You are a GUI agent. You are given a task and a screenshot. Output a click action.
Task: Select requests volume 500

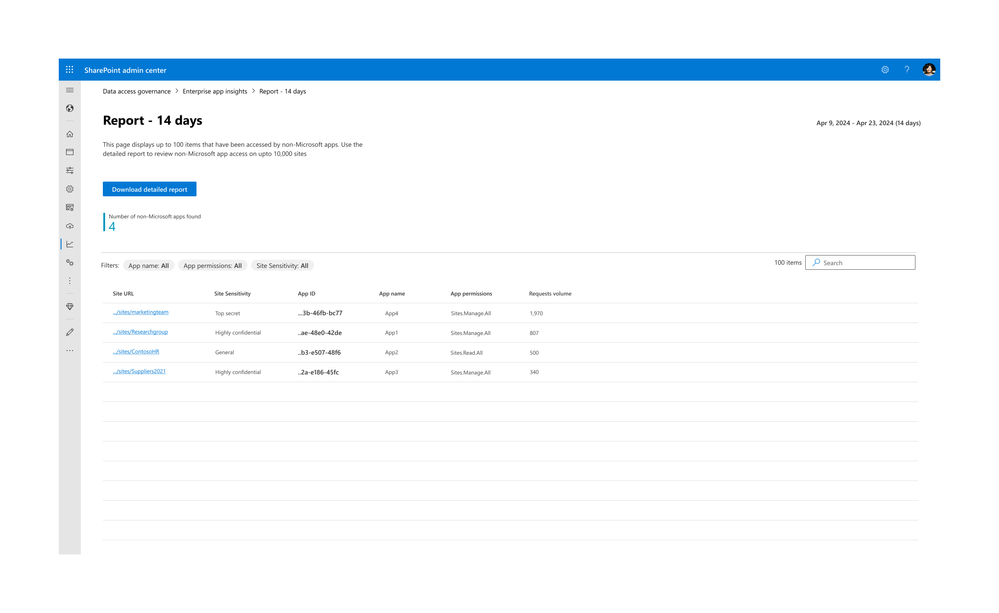point(534,352)
